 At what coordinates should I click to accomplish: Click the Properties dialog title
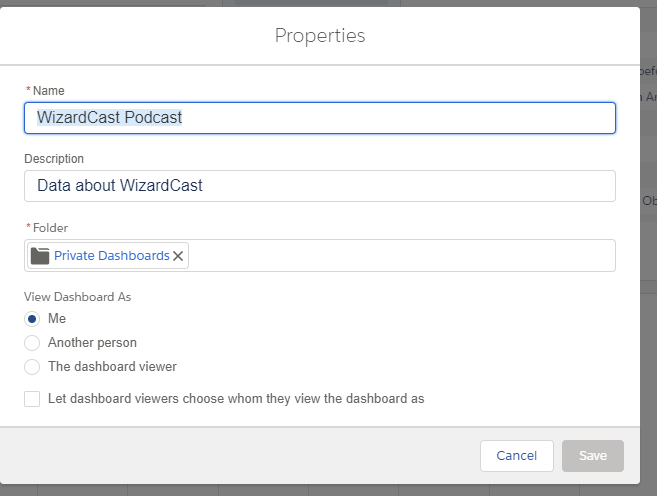pos(320,36)
